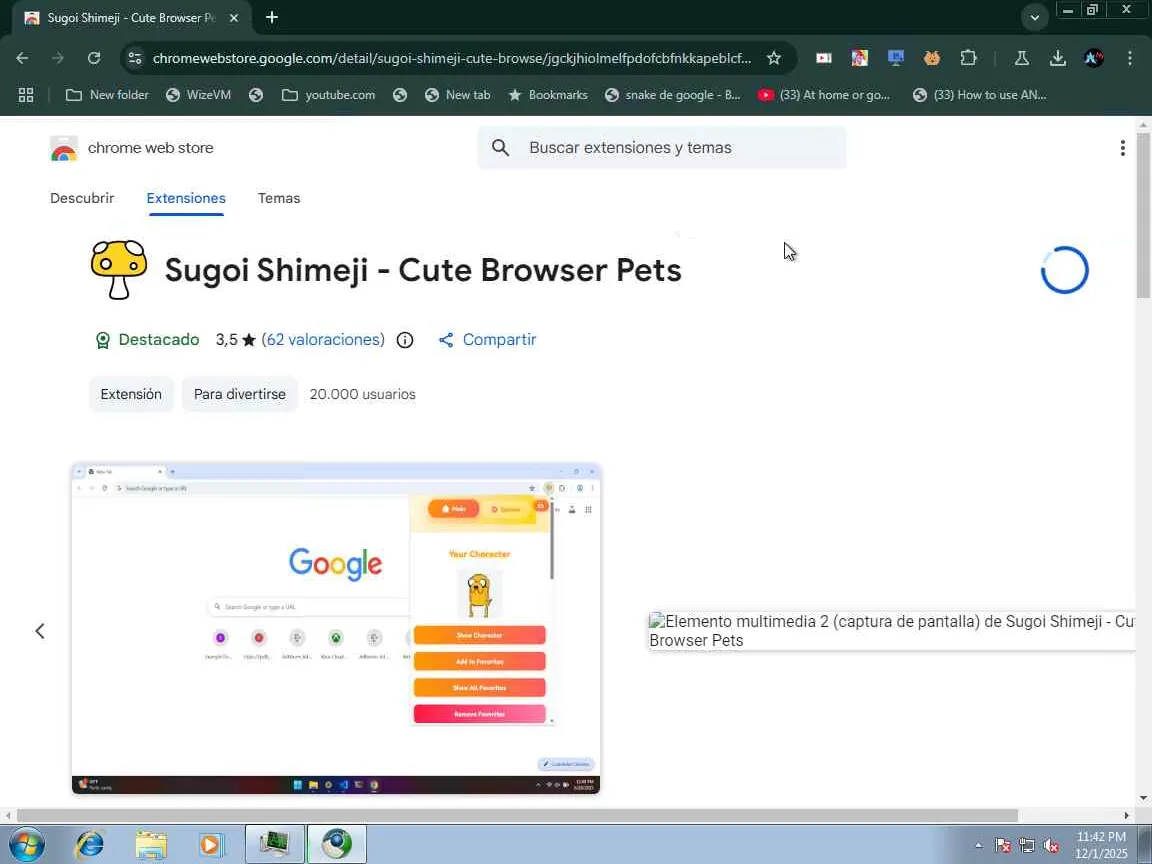1152x864 pixels.
Task: Open the first screenshot thumbnail
Action: coord(336,629)
